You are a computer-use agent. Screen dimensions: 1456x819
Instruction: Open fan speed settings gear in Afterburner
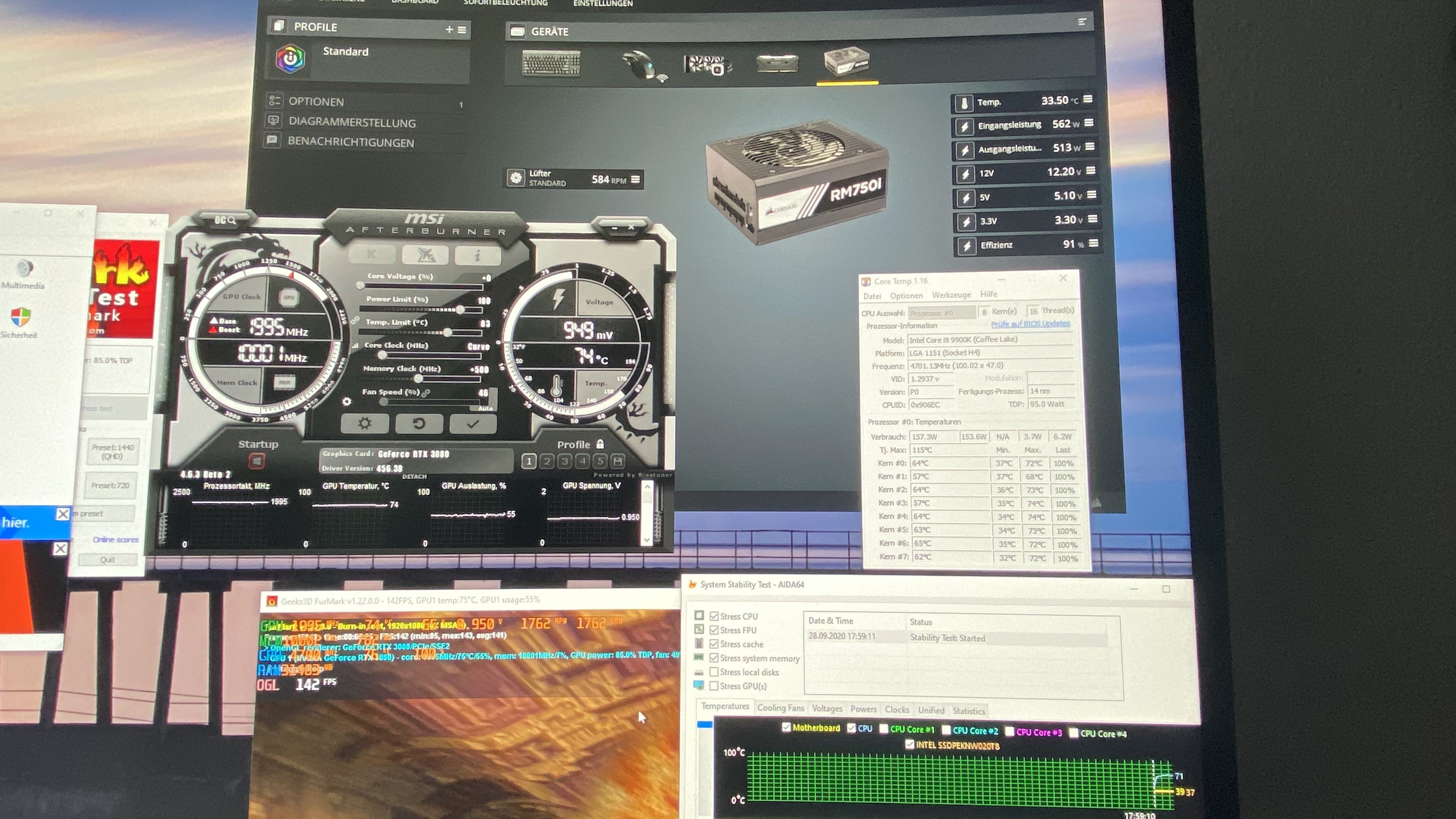346,401
